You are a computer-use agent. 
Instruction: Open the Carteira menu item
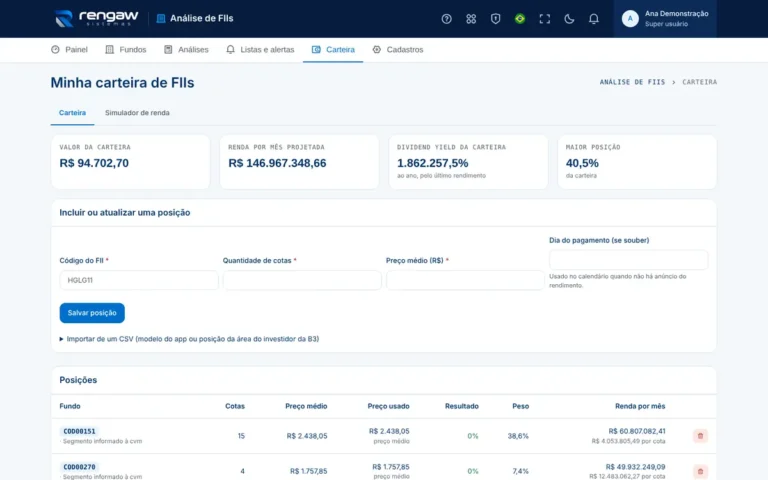tap(333, 49)
